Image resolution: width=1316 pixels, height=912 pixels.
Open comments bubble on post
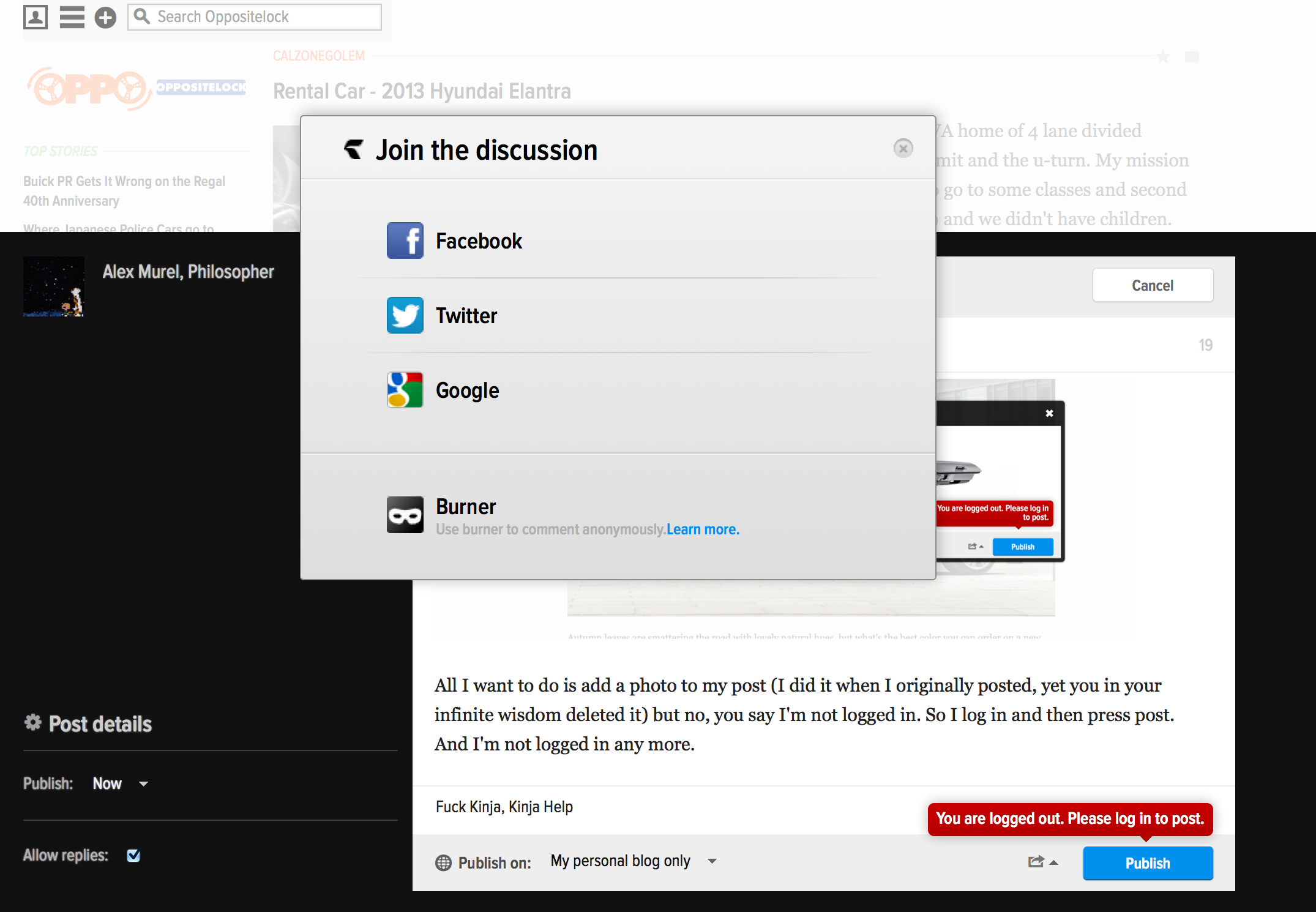[1192, 57]
